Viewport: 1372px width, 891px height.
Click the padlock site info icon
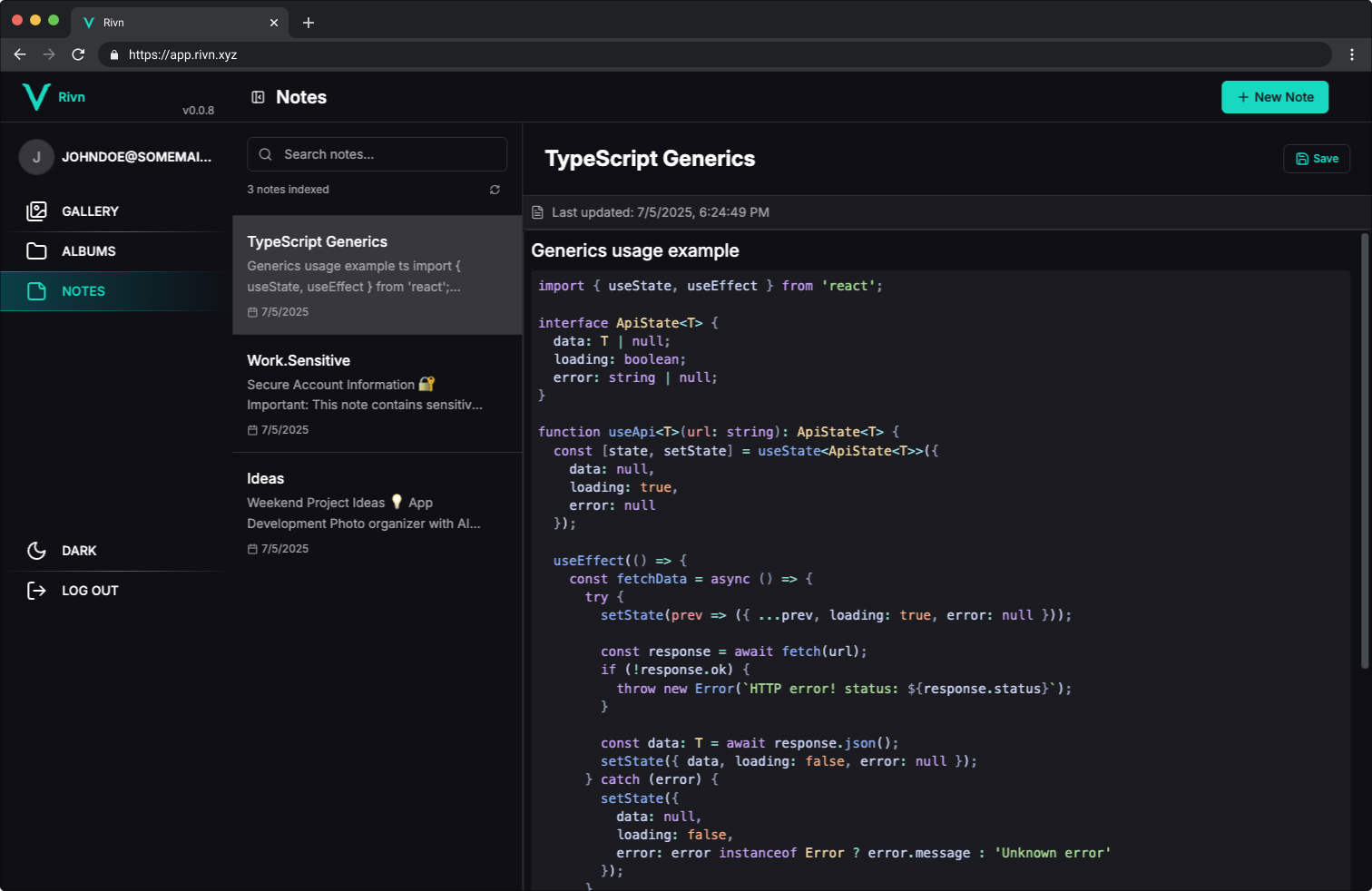(x=114, y=54)
